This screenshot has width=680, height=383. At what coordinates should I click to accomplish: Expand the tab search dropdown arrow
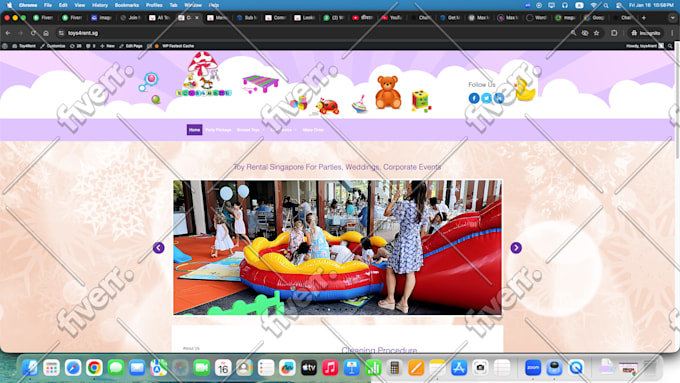[x=673, y=18]
